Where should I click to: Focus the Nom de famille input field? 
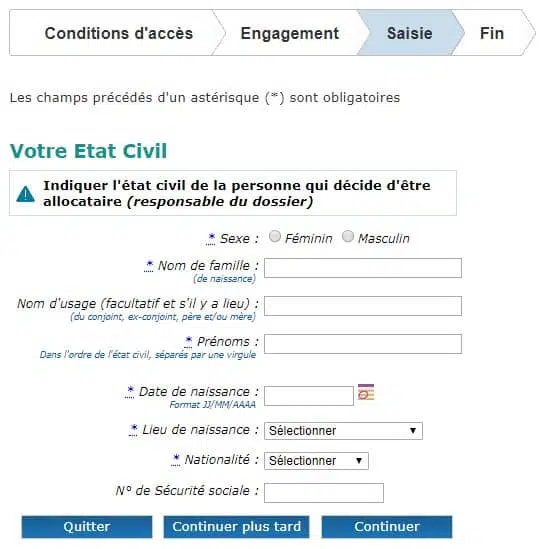tap(363, 268)
